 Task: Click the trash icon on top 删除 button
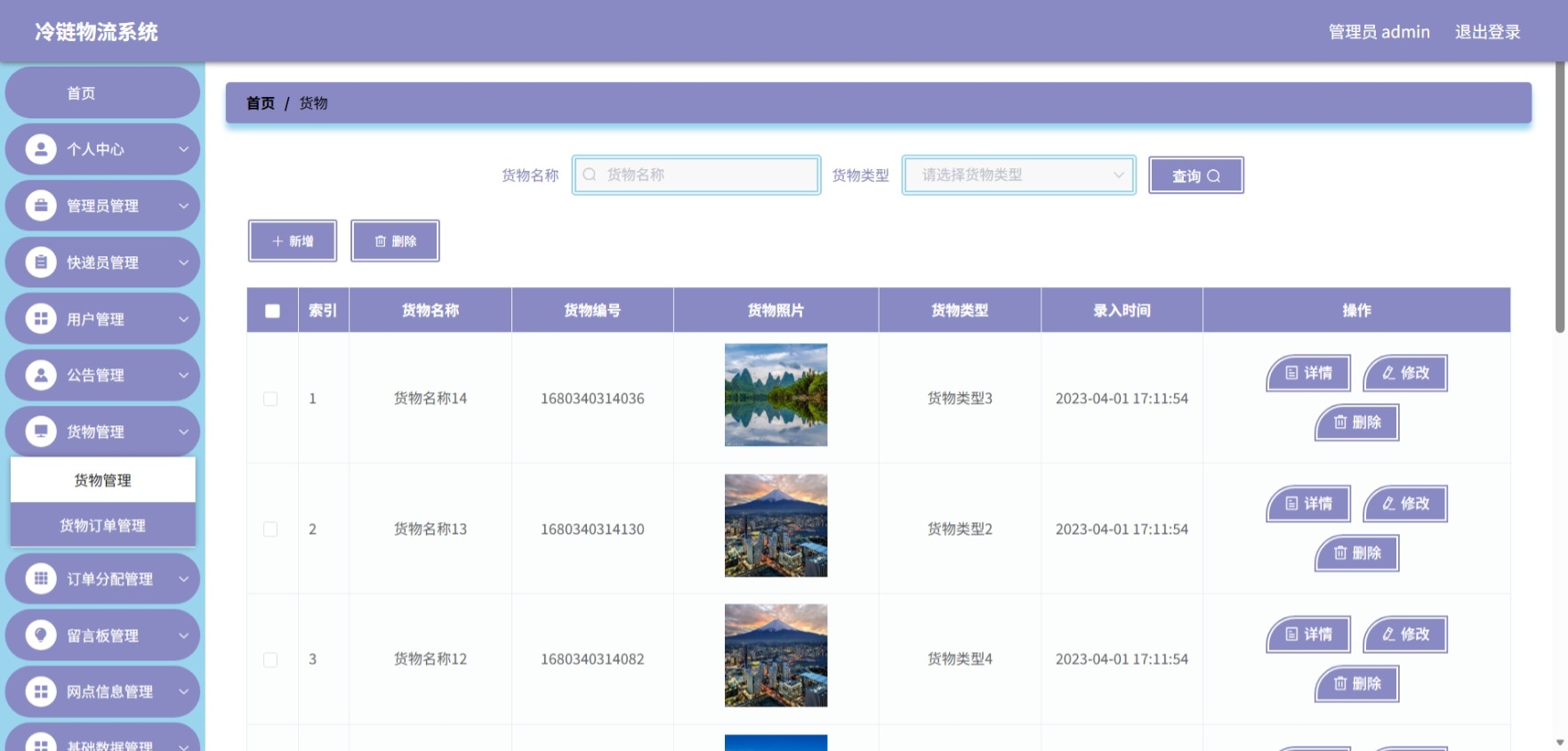click(x=381, y=241)
